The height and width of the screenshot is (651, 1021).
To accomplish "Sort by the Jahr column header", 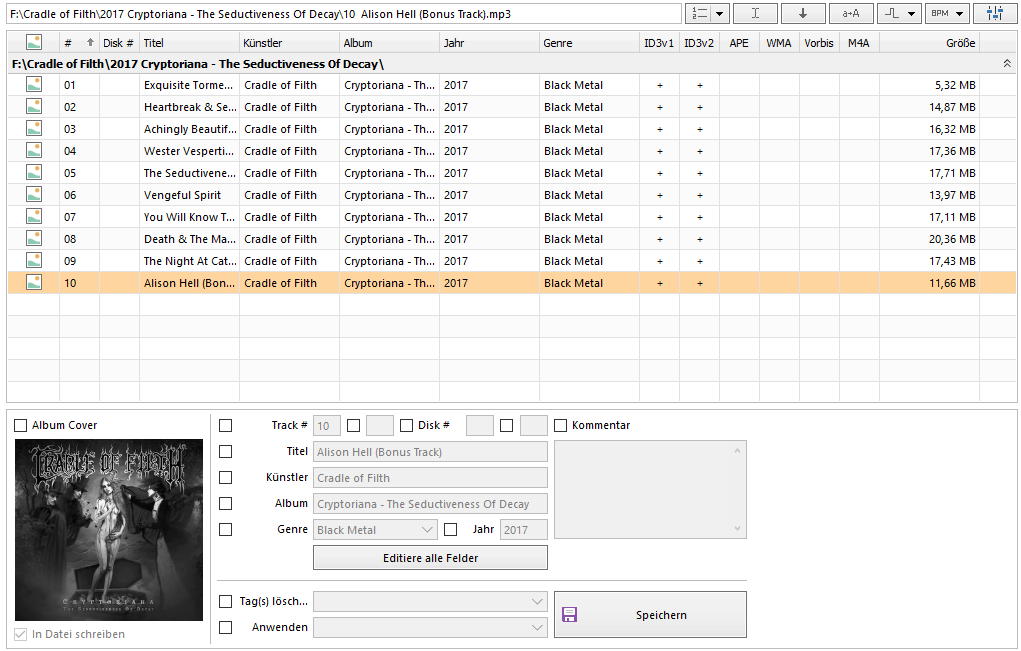I will click(x=489, y=43).
